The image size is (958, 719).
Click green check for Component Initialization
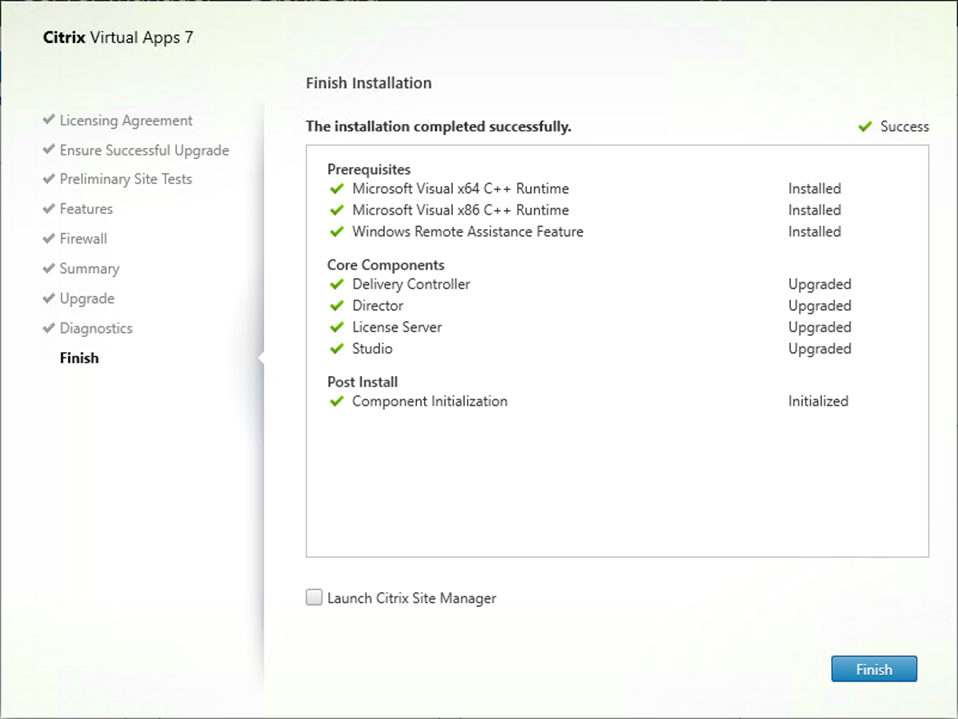pyautogui.click(x=337, y=401)
